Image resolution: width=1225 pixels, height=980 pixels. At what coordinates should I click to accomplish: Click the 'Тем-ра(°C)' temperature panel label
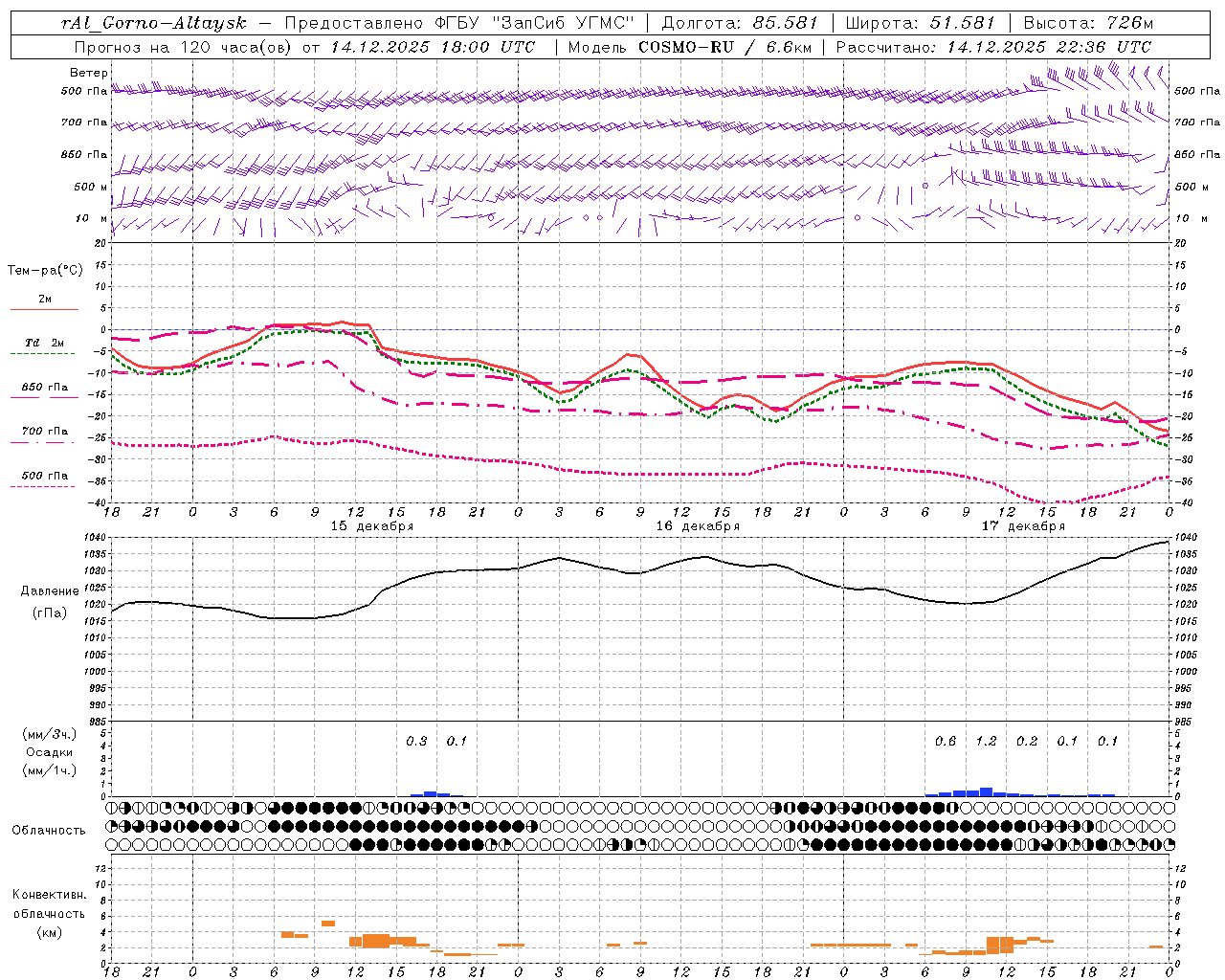[45, 271]
